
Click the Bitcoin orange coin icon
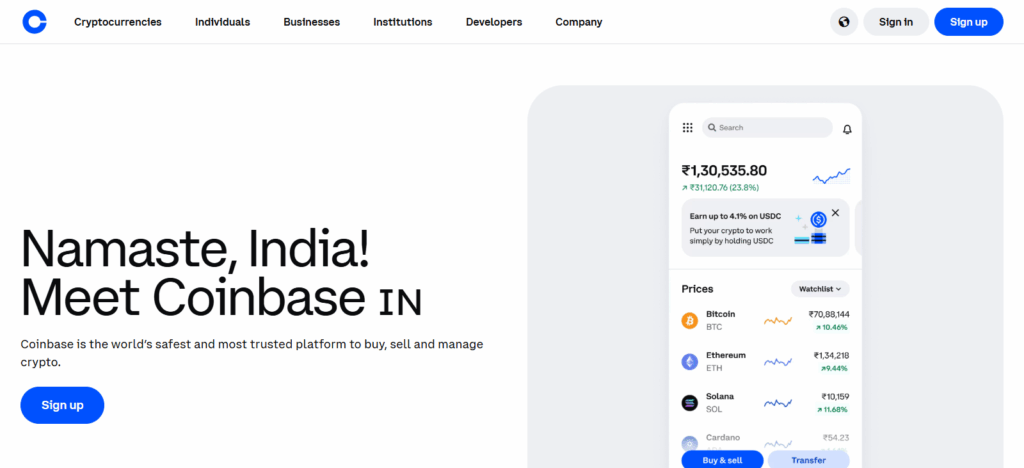[x=689, y=321]
